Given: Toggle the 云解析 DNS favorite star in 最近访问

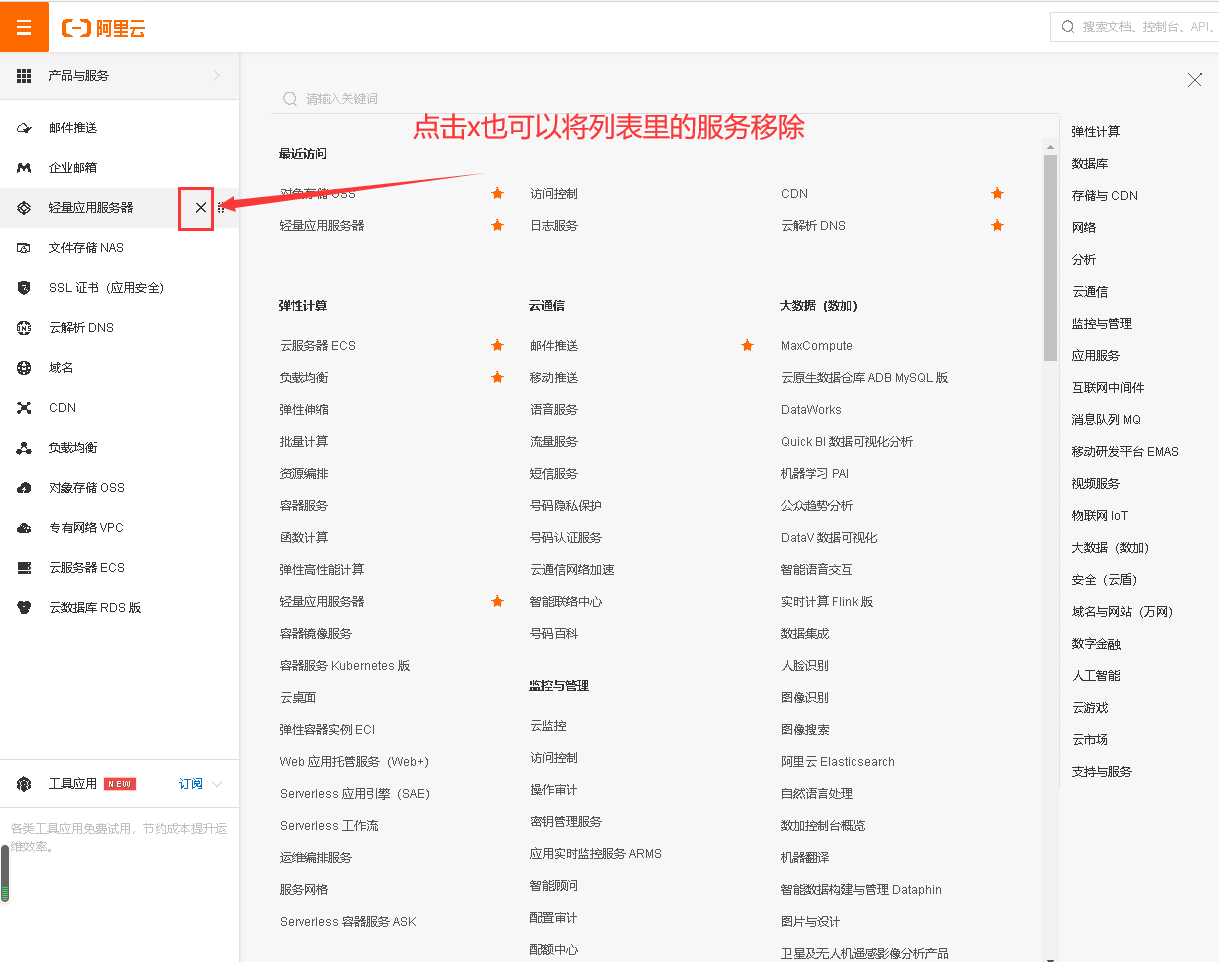Looking at the screenshot, I should click(x=997, y=226).
